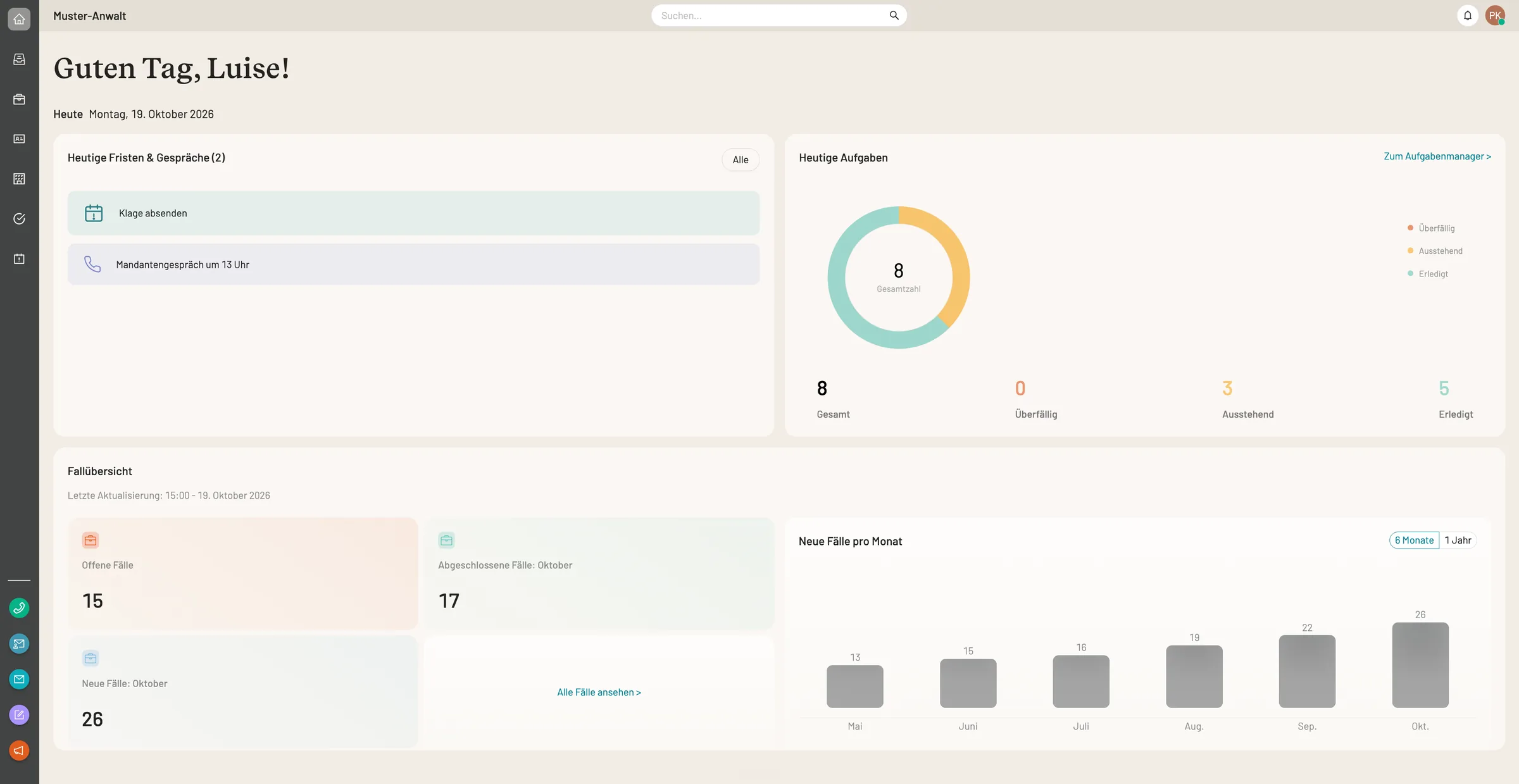Click the orange megaphone announcement button

coord(19,750)
